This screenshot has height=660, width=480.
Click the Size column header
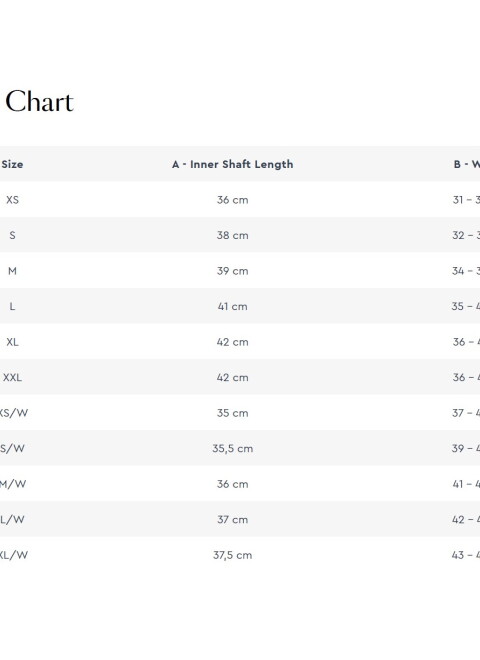12,164
